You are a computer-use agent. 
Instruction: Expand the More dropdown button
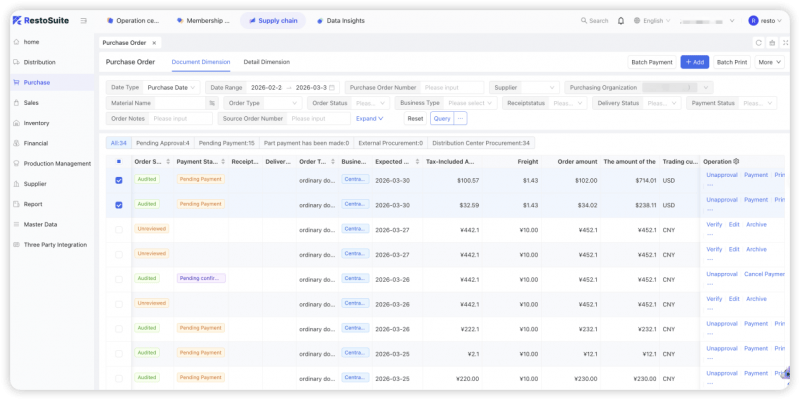pos(769,62)
